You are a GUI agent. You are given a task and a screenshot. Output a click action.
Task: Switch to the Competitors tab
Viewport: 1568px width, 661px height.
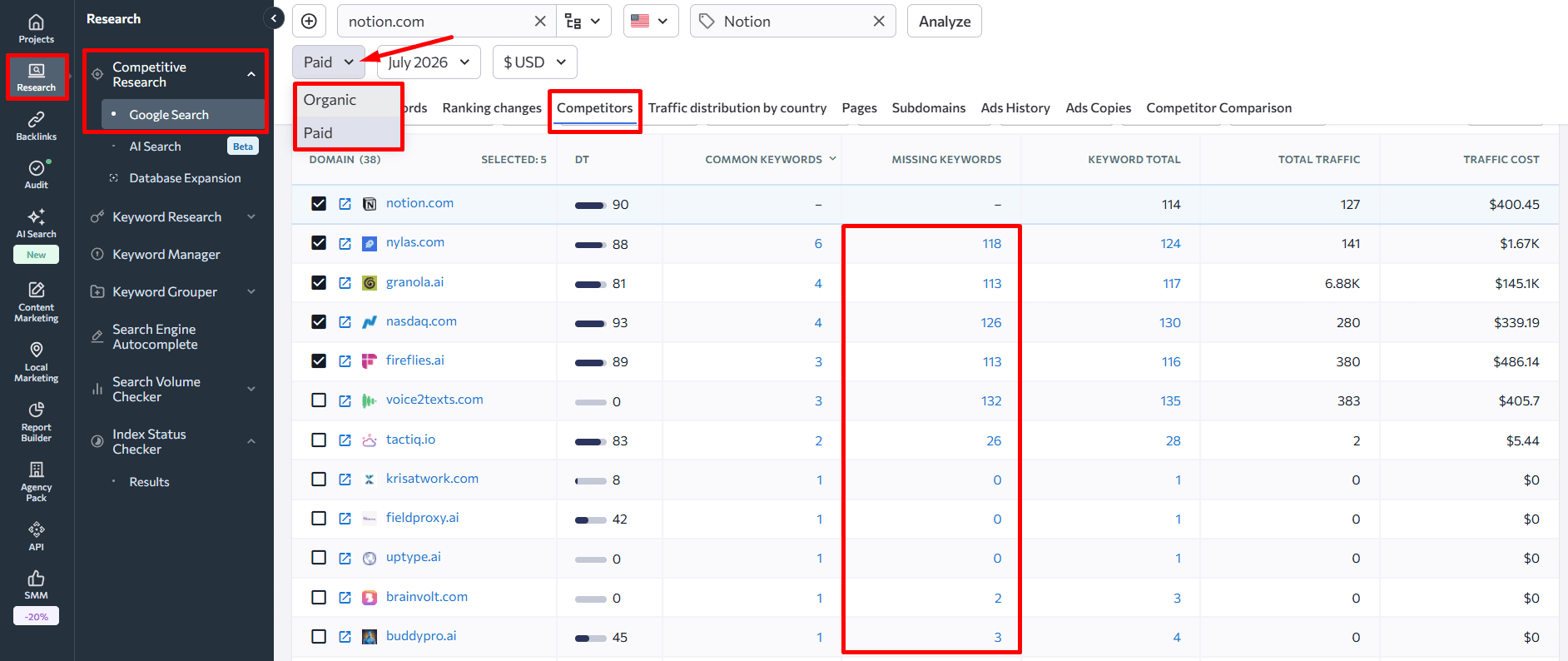pyautogui.click(x=595, y=108)
